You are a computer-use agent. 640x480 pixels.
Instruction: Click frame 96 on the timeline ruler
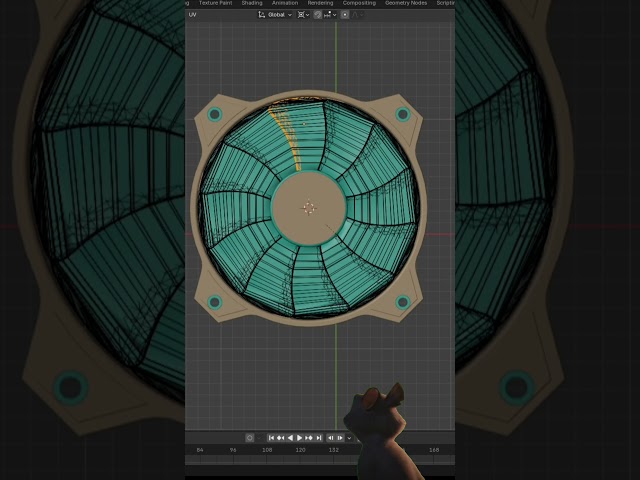233,450
